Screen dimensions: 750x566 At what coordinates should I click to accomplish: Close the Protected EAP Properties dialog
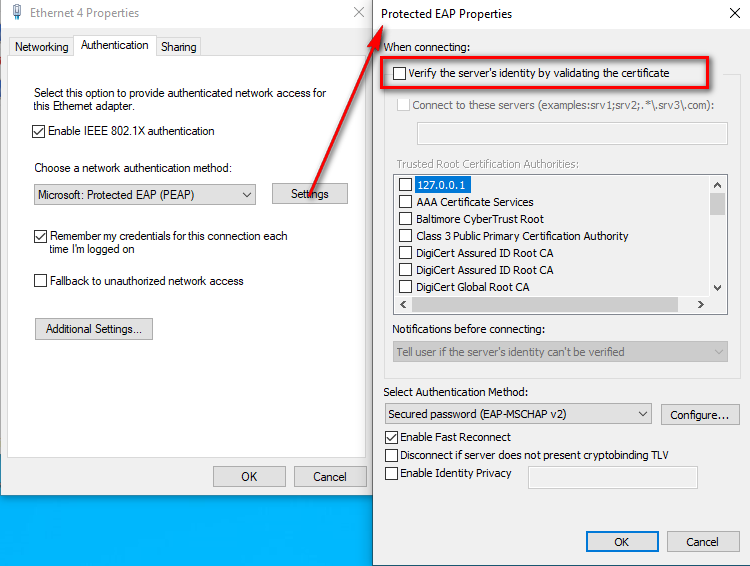[x=735, y=13]
